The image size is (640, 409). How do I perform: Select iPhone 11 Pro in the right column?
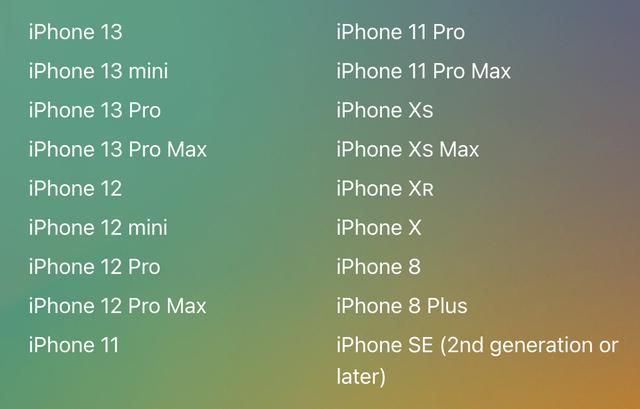400,32
